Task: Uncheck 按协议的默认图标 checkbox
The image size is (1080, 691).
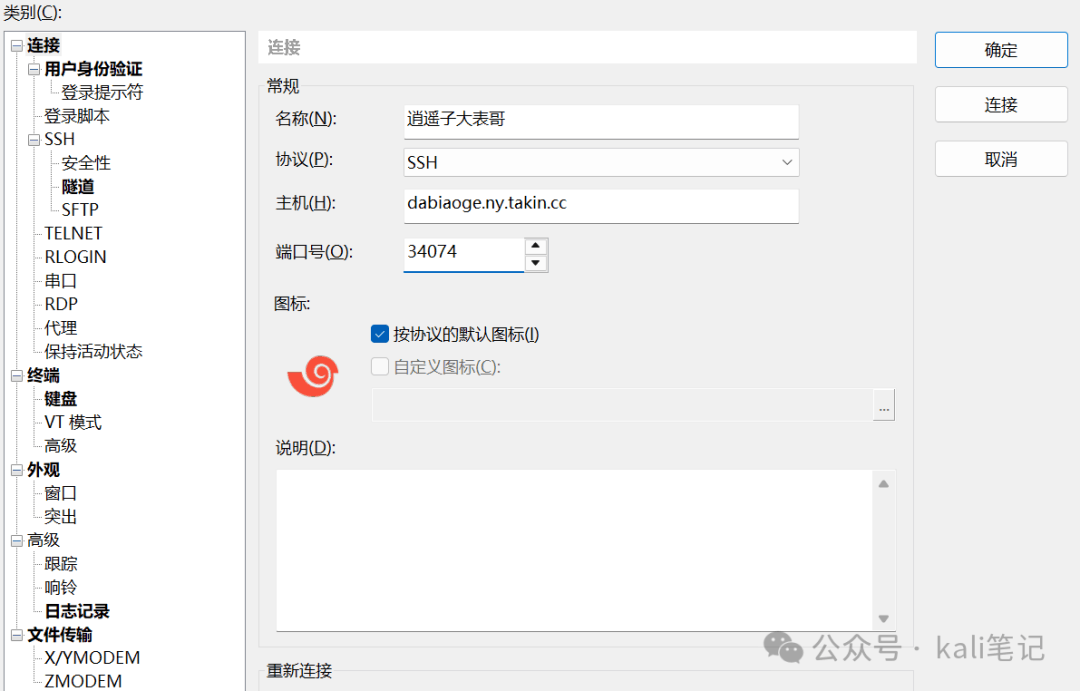Action: [x=380, y=334]
